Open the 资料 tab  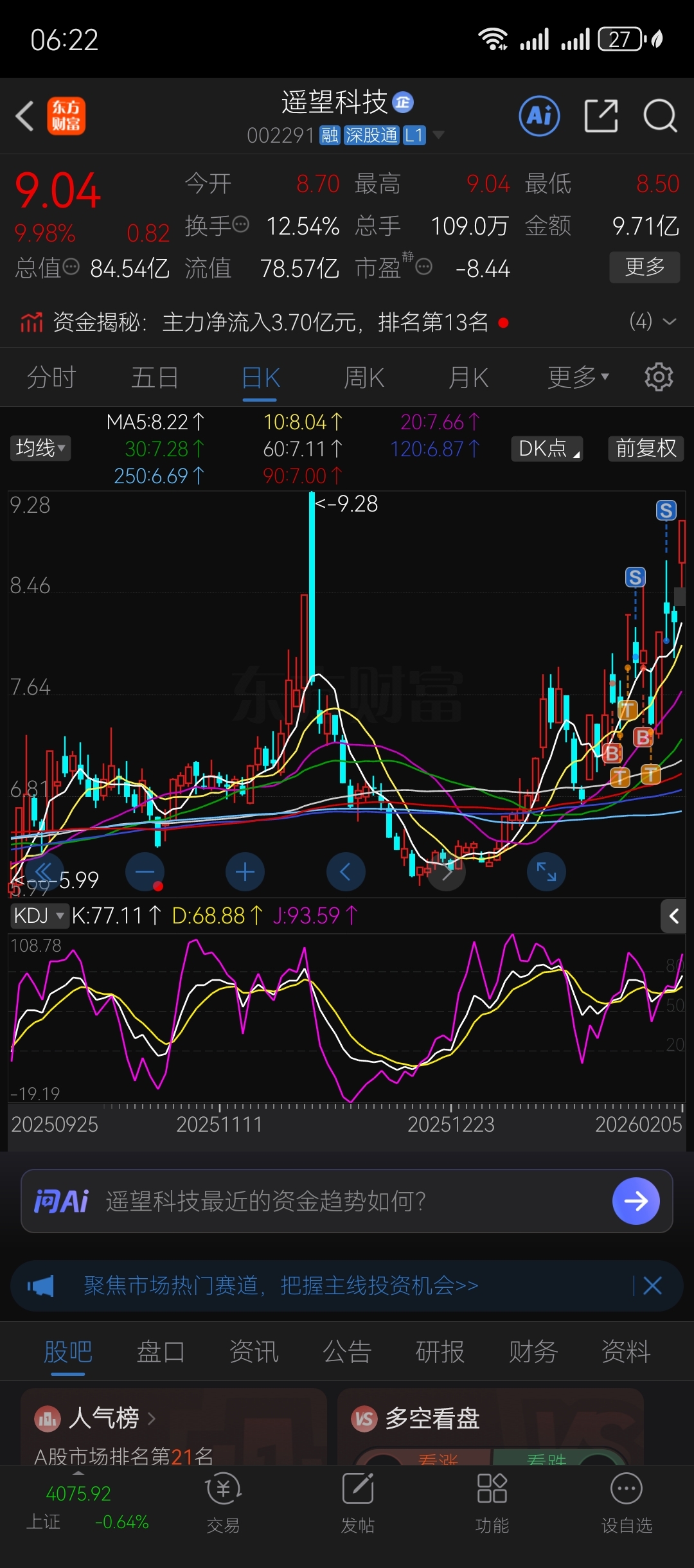[x=626, y=1351]
